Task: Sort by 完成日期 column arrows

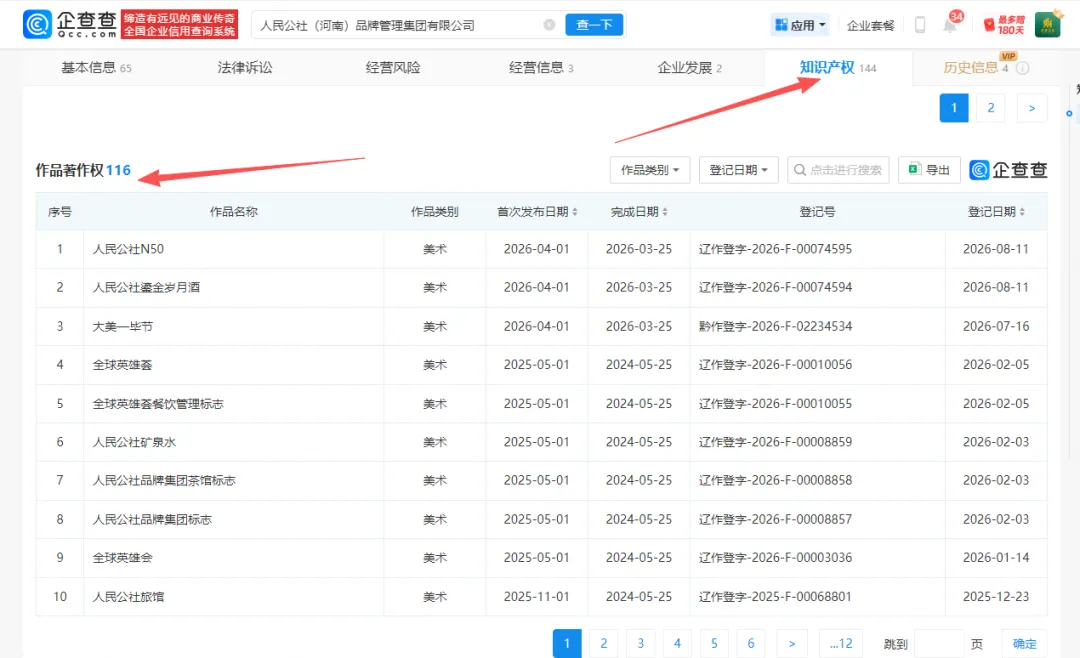Action: (x=665, y=212)
